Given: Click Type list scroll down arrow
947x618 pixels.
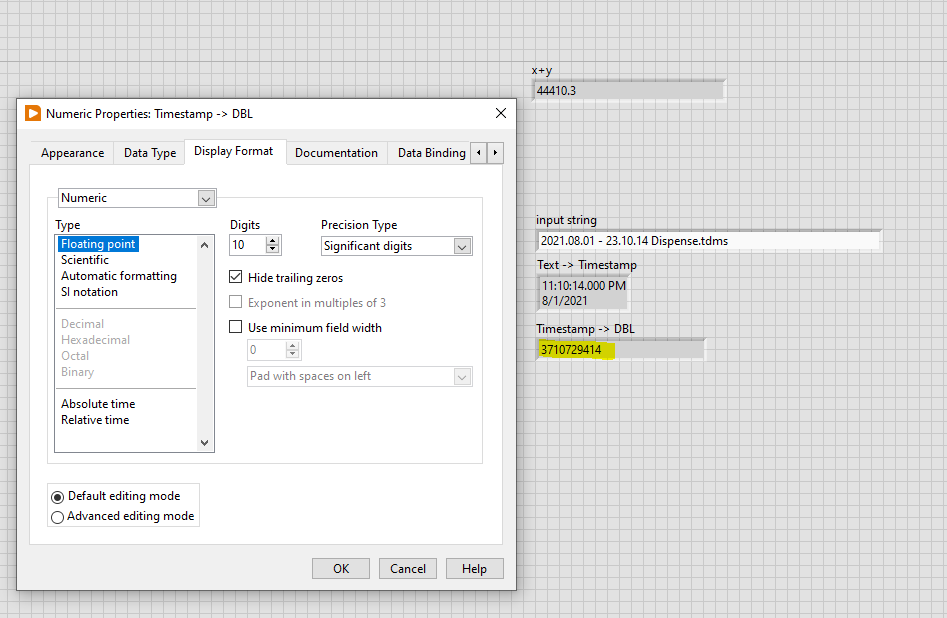Looking at the screenshot, I should 204,443.
